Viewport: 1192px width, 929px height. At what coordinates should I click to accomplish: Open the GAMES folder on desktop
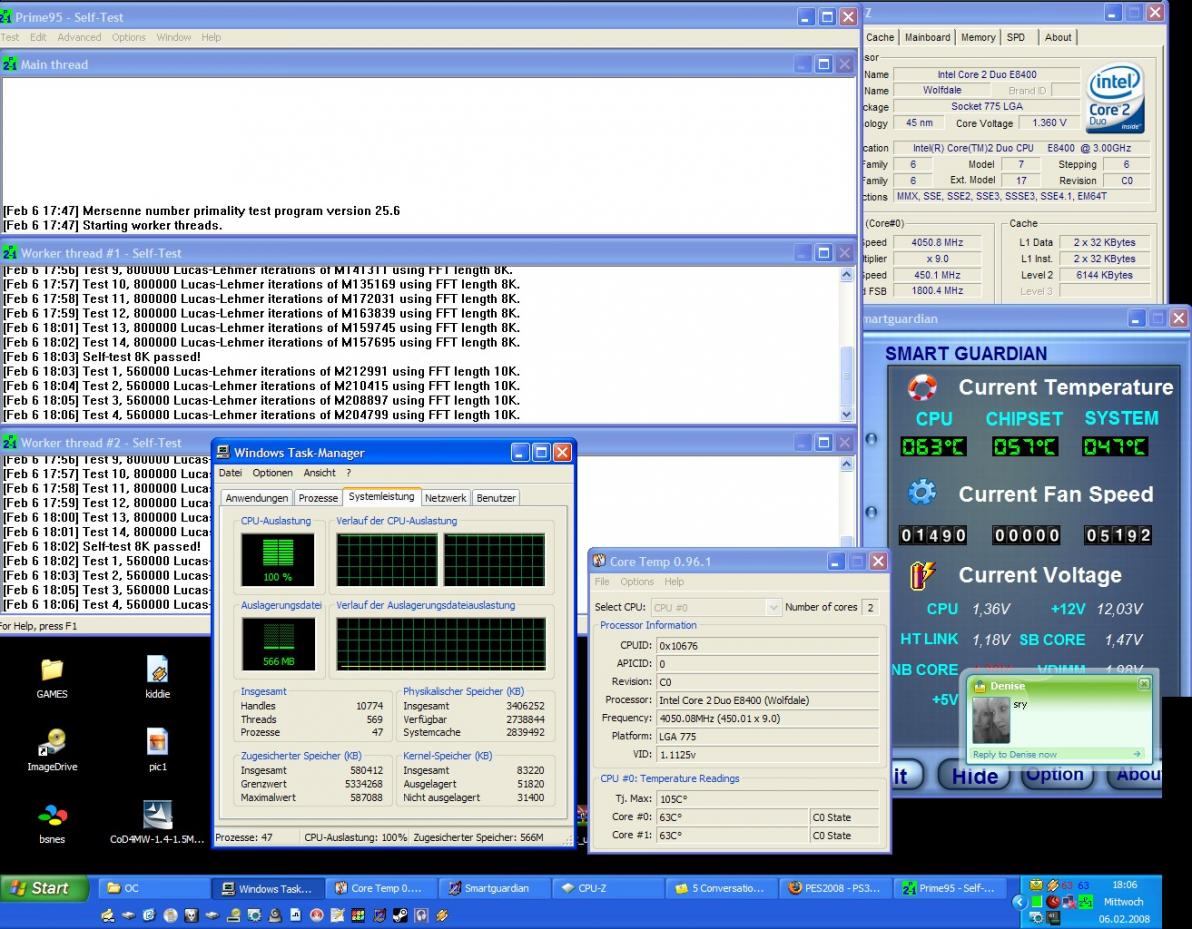tap(52, 670)
